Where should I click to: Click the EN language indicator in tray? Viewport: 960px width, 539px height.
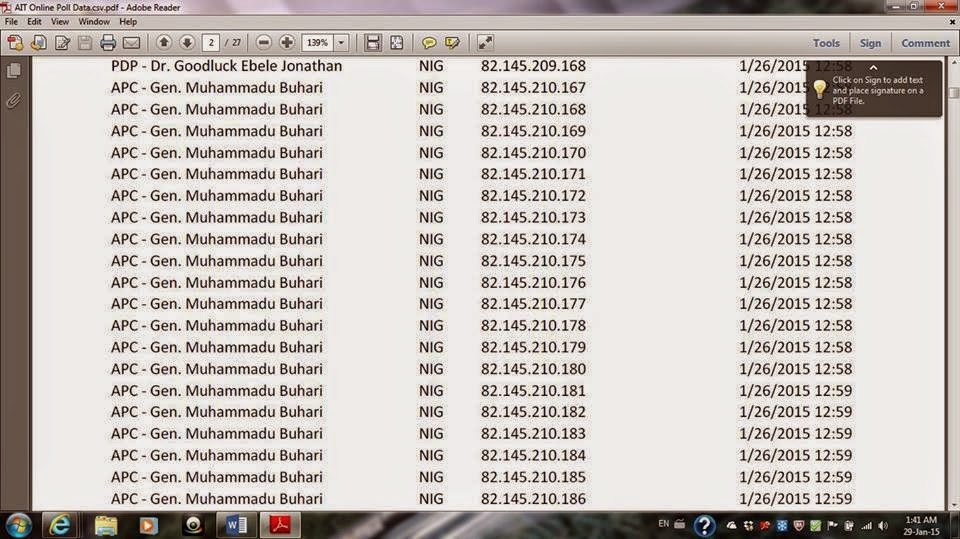(x=664, y=524)
